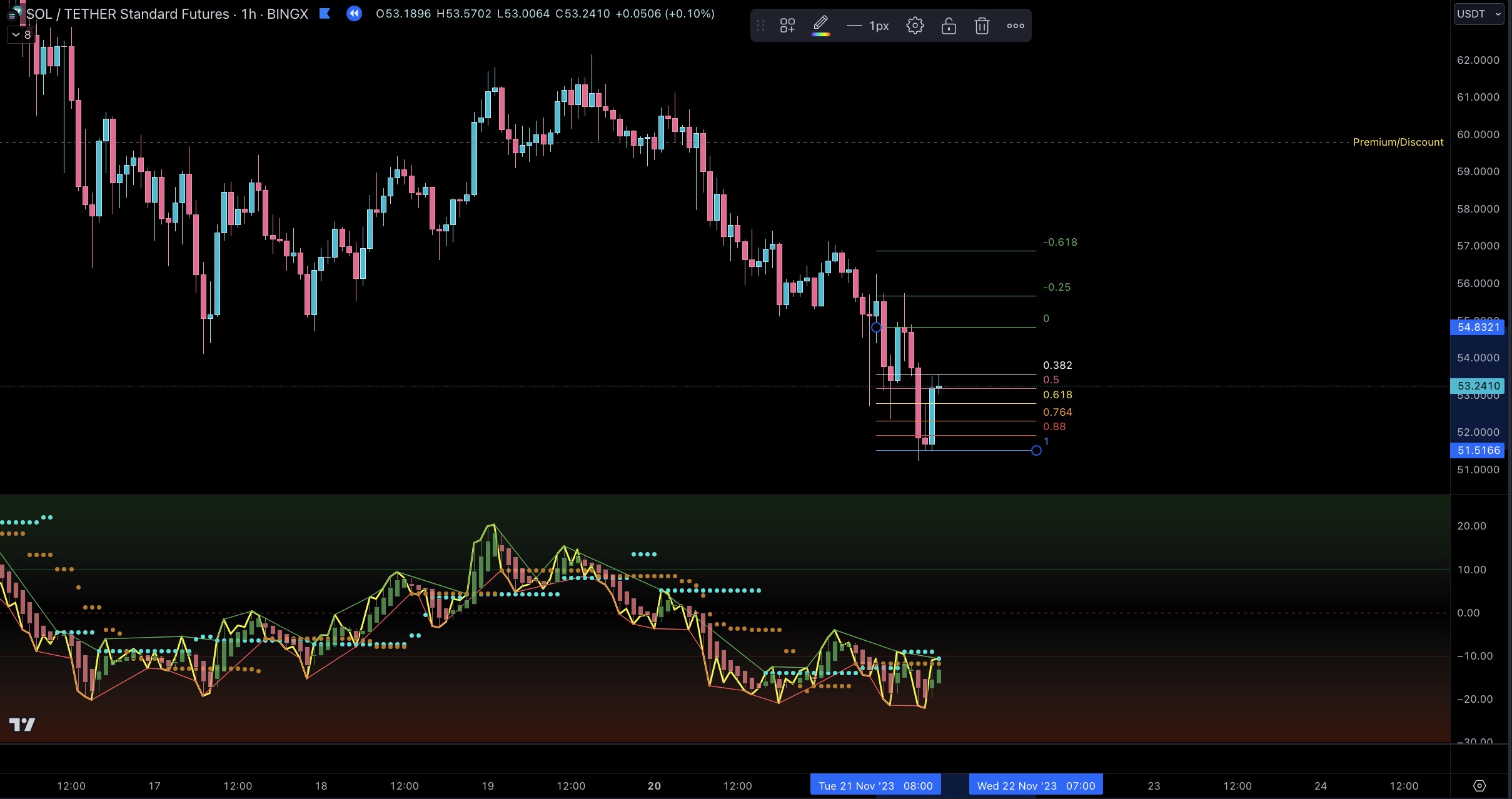1512x799 pixels.
Task: Toggle the drawing lock icon
Action: (949, 26)
